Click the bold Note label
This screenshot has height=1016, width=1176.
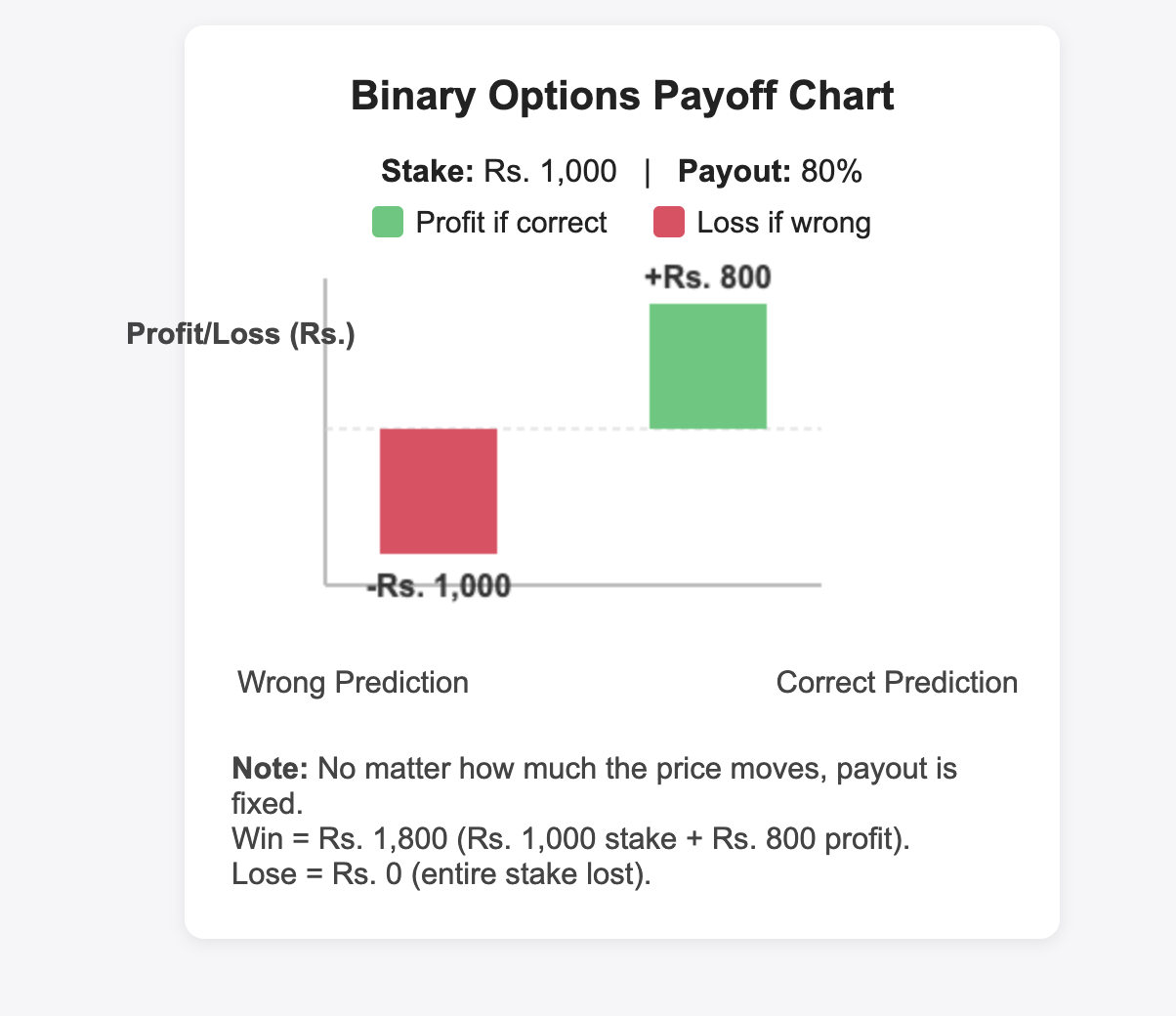coord(271,769)
